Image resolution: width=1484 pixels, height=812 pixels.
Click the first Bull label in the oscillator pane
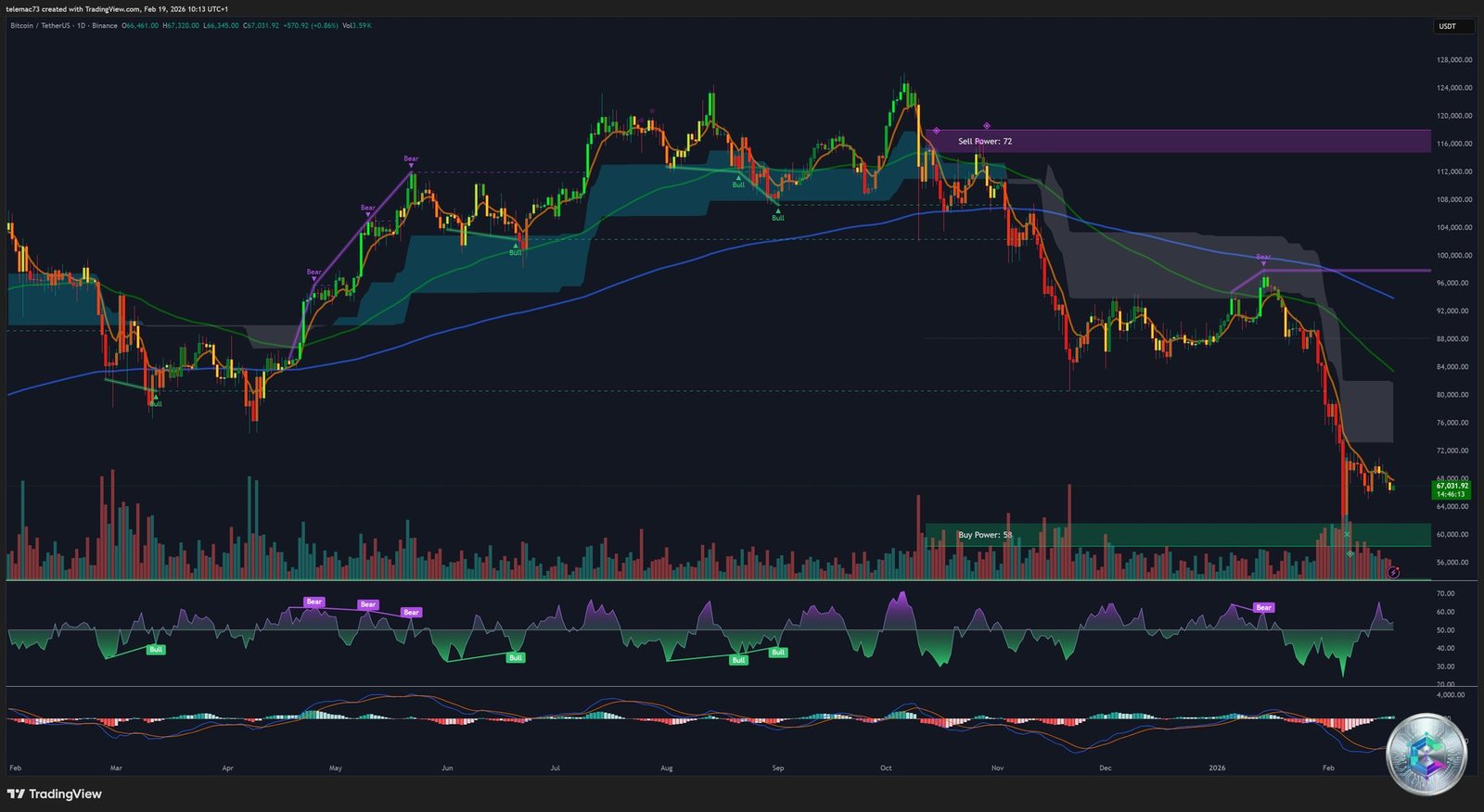pyautogui.click(x=156, y=650)
